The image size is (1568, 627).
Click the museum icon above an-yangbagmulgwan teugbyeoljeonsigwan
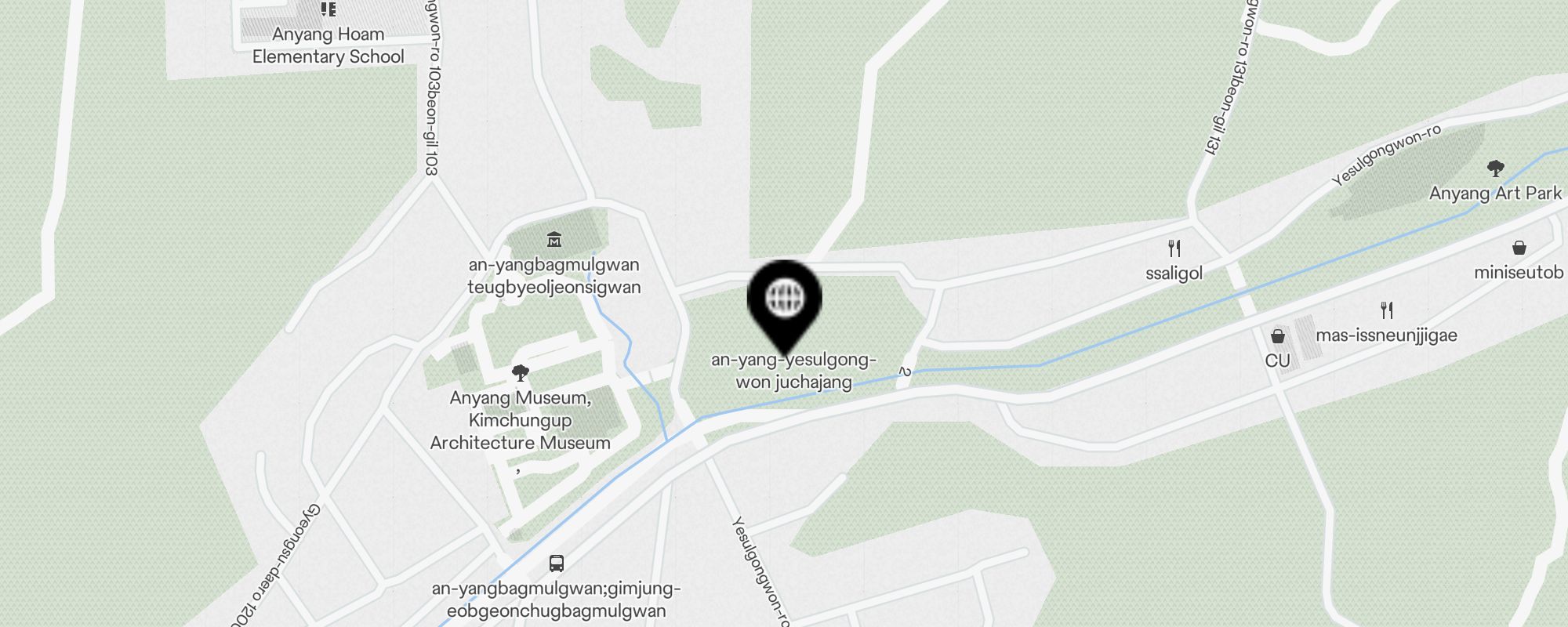pyautogui.click(x=554, y=239)
